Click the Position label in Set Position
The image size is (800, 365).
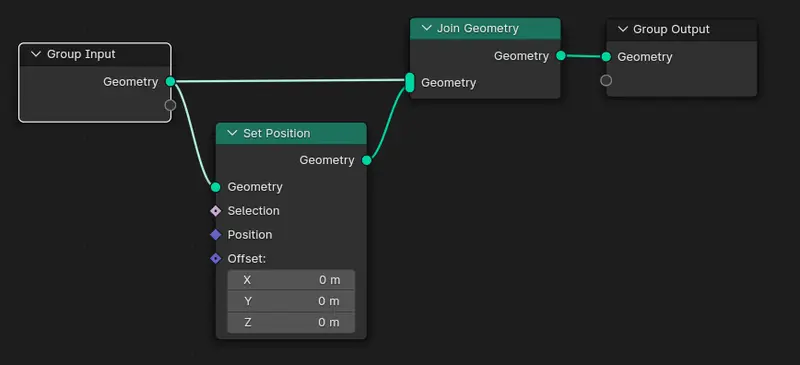point(250,235)
